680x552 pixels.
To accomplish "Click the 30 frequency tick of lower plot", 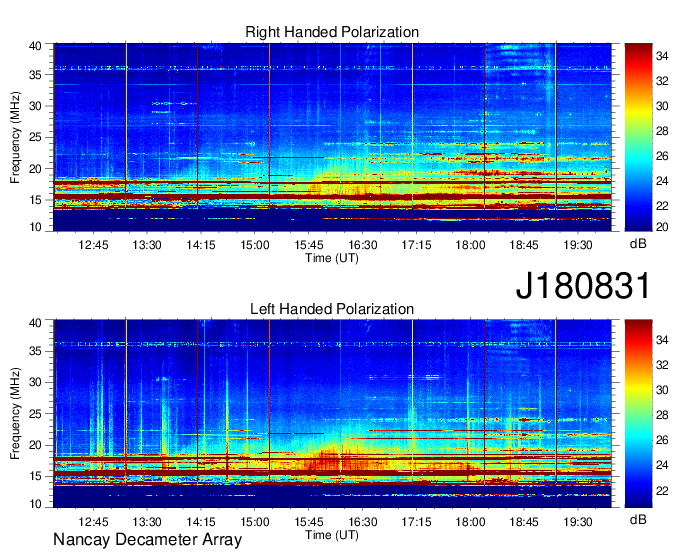I will (x=35, y=382).
